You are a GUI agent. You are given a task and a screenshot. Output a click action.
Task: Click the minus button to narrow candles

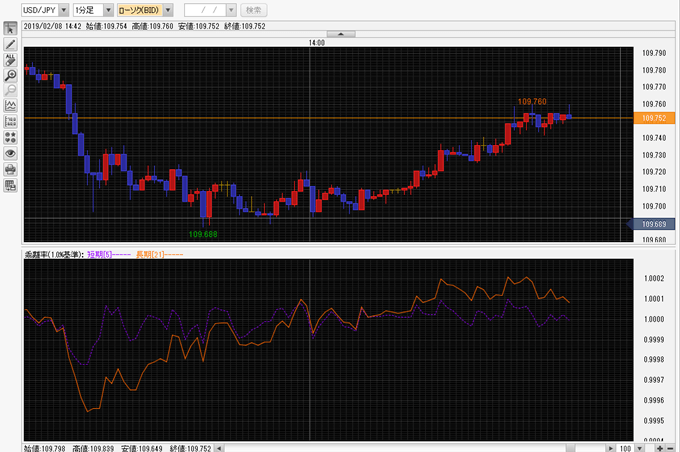tap(670, 448)
